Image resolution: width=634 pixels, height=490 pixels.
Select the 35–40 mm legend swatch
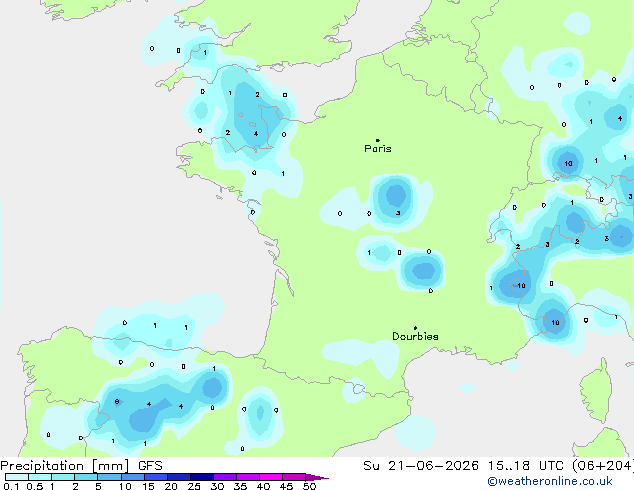247,477
